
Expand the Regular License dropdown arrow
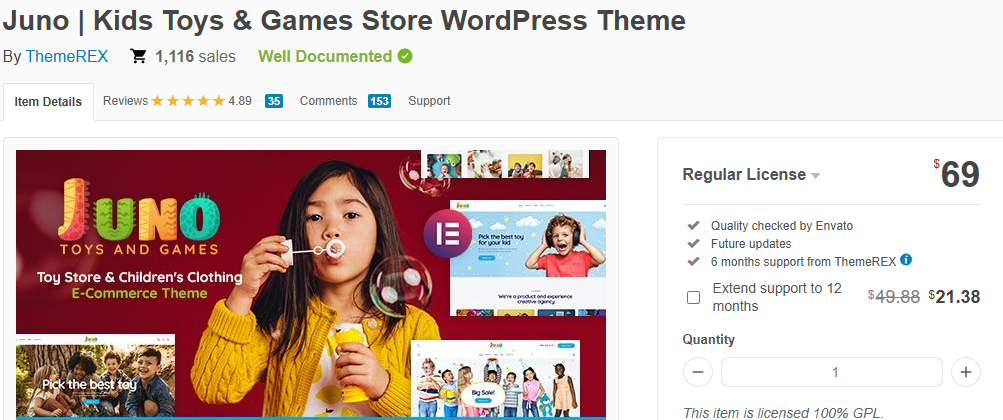[x=816, y=176]
